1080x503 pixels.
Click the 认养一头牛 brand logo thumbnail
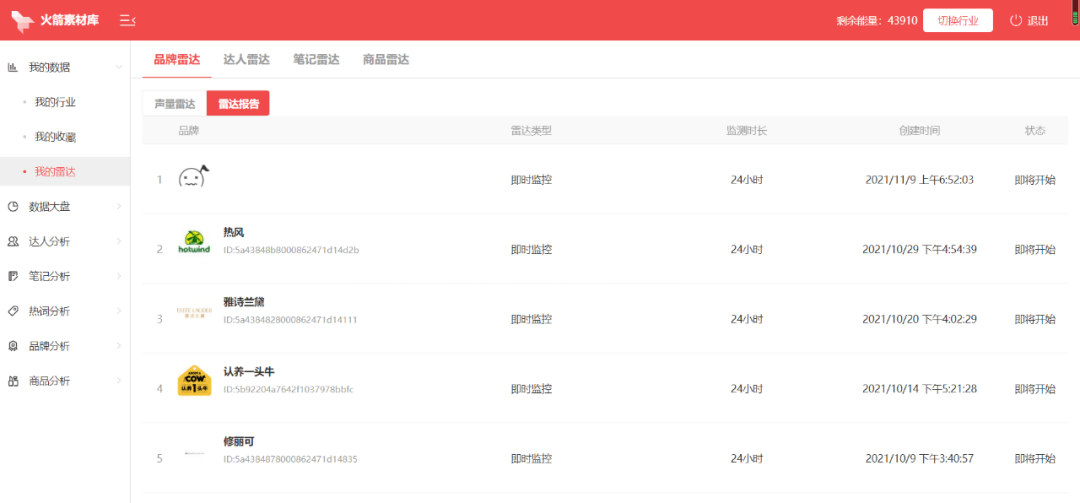[192, 381]
